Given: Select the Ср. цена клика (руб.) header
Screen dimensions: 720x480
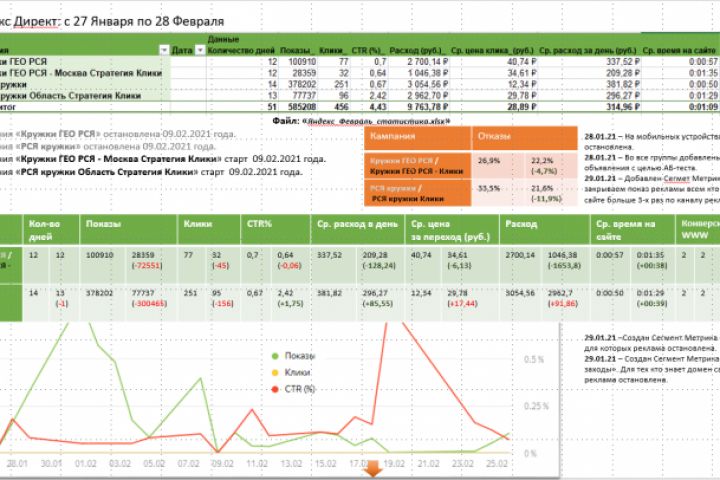Looking at the screenshot, I should (x=492, y=51).
